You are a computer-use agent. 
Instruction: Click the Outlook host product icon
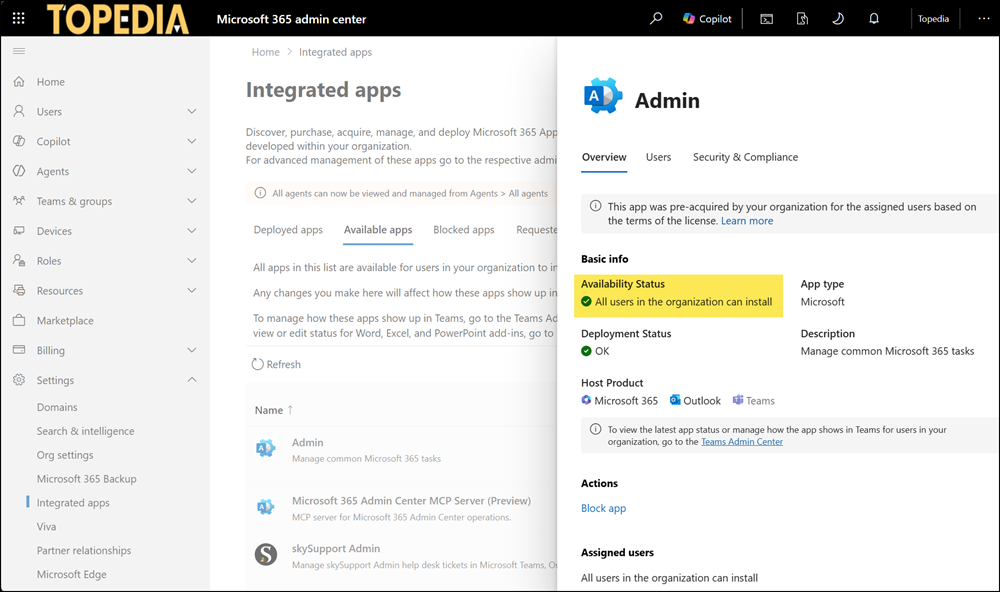675,400
